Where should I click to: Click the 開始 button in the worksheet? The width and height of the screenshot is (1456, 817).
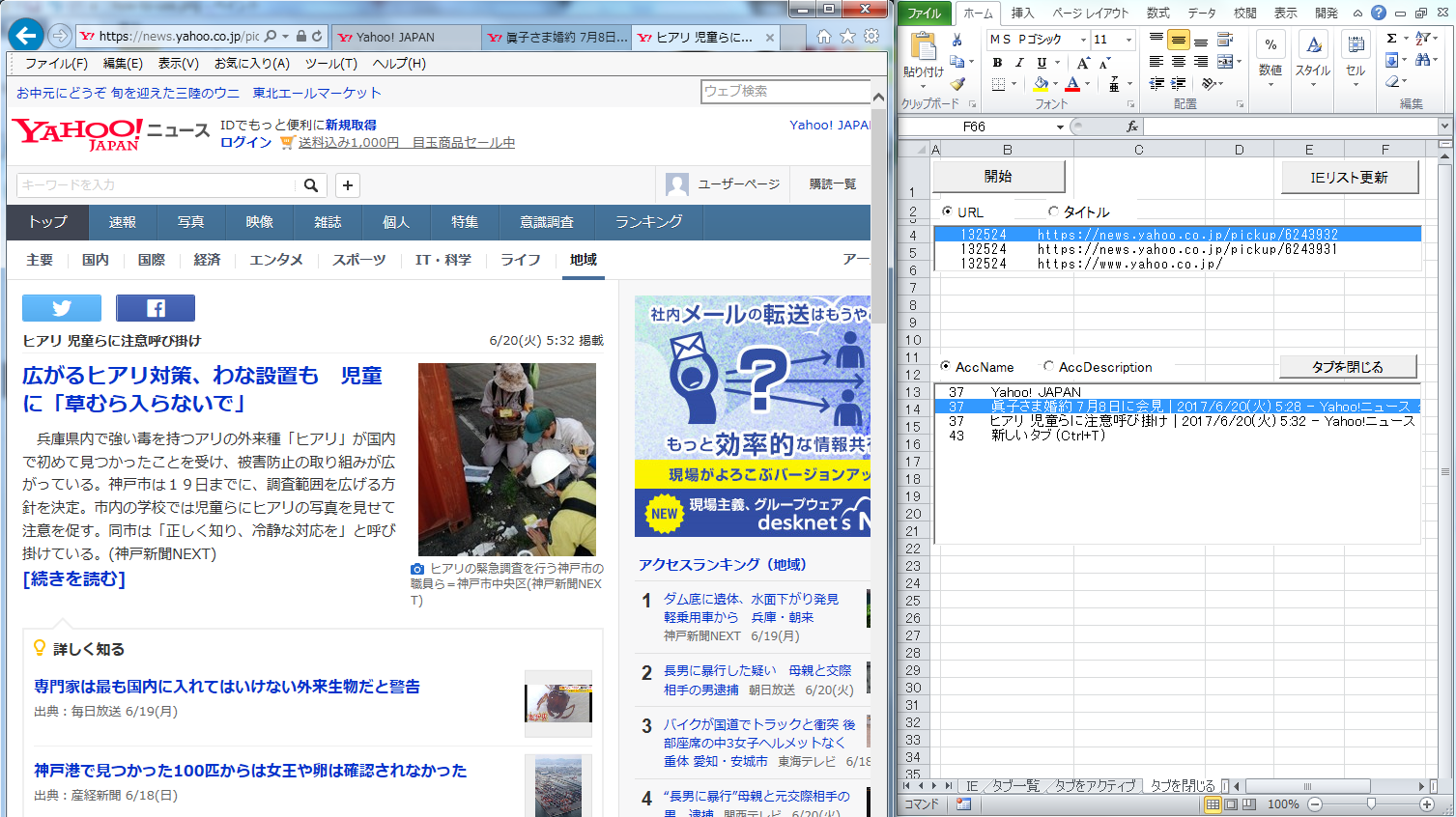point(998,177)
